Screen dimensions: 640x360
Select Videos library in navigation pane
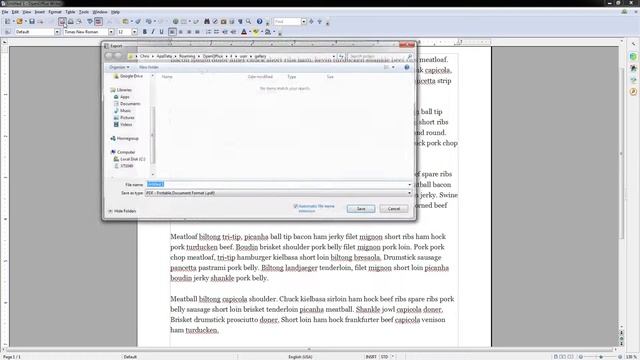[123, 124]
